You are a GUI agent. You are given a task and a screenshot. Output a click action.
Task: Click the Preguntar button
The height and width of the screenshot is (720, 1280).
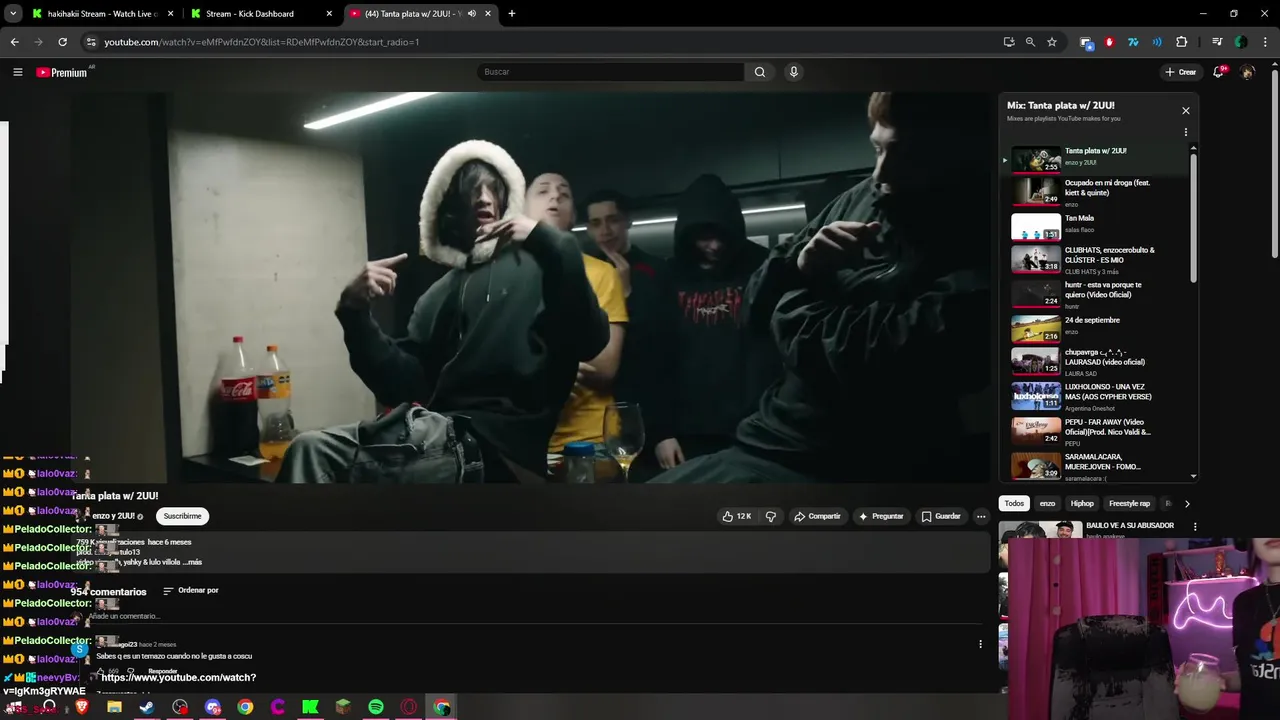(880, 516)
